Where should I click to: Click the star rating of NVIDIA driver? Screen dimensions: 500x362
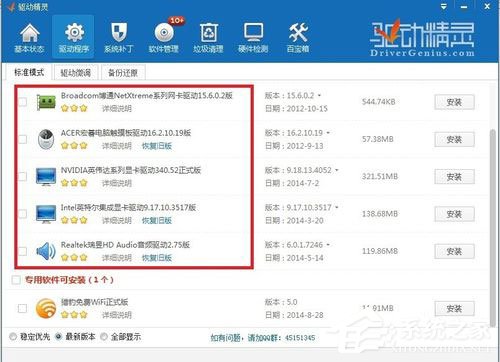tap(74, 183)
